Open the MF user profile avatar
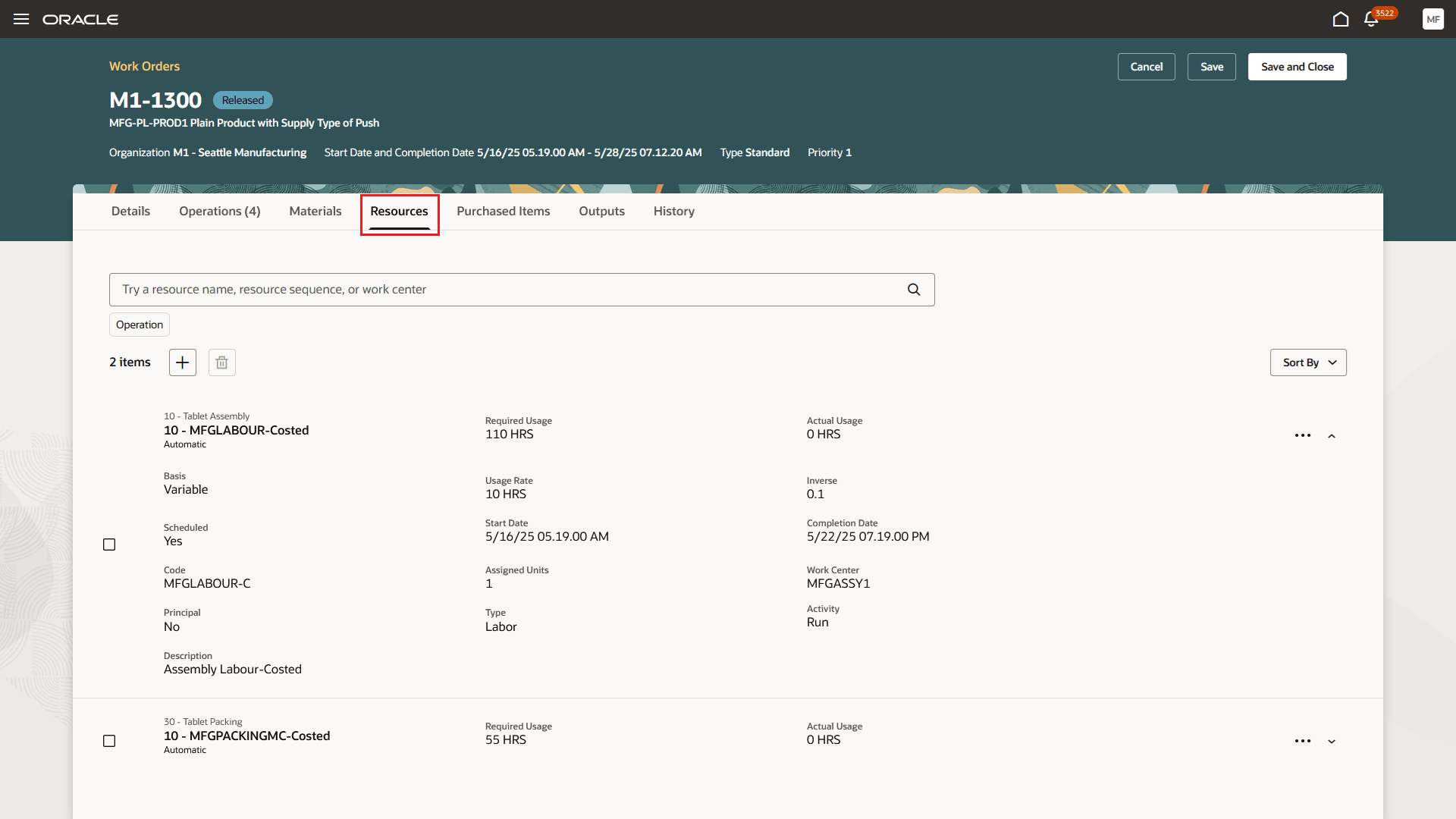The height and width of the screenshot is (819, 1456). tap(1432, 19)
